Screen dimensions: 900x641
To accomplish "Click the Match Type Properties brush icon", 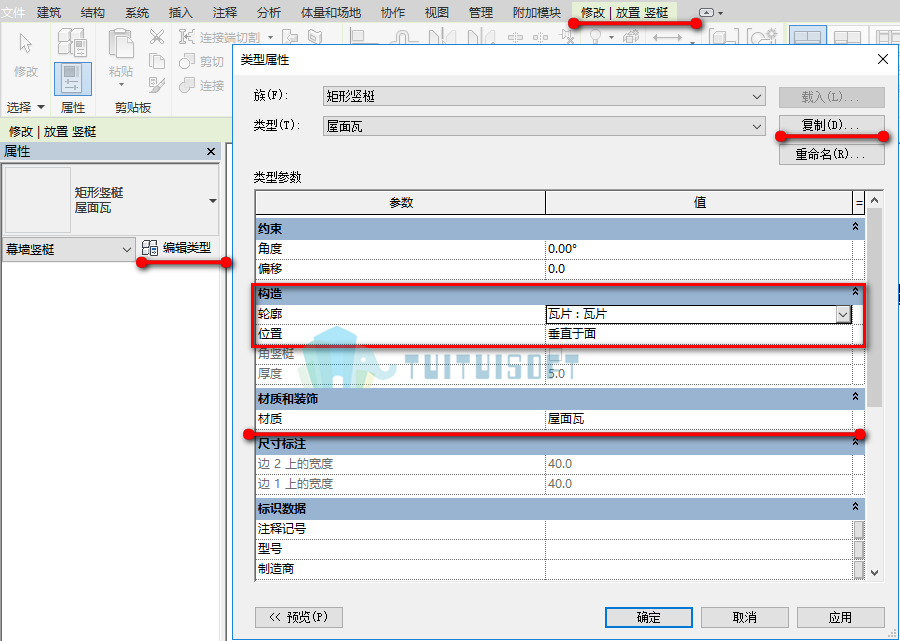I will pos(157,85).
